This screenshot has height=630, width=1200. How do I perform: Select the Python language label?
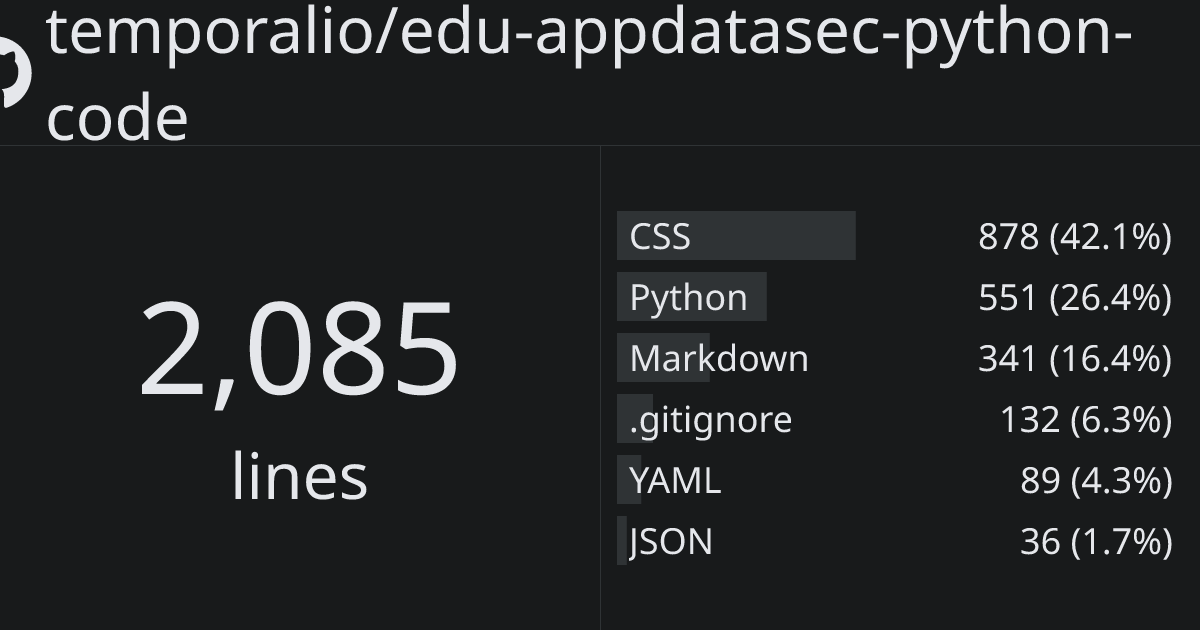688,298
